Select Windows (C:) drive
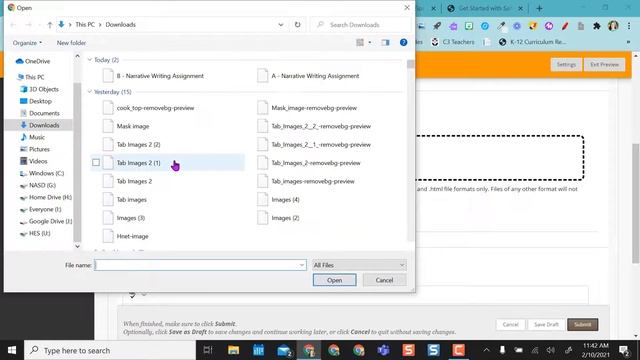The height and width of the screenshot is (360, 640). click(42, 173)
